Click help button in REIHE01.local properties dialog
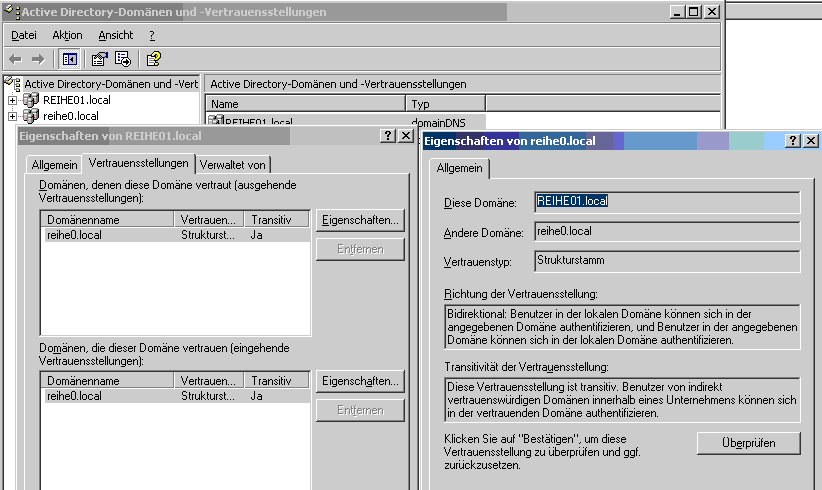Screen dimensions: 822x490 387,136
